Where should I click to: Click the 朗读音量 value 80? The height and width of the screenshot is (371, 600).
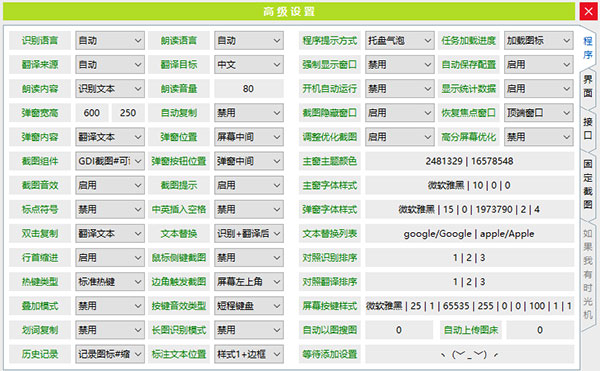point(249,89)
